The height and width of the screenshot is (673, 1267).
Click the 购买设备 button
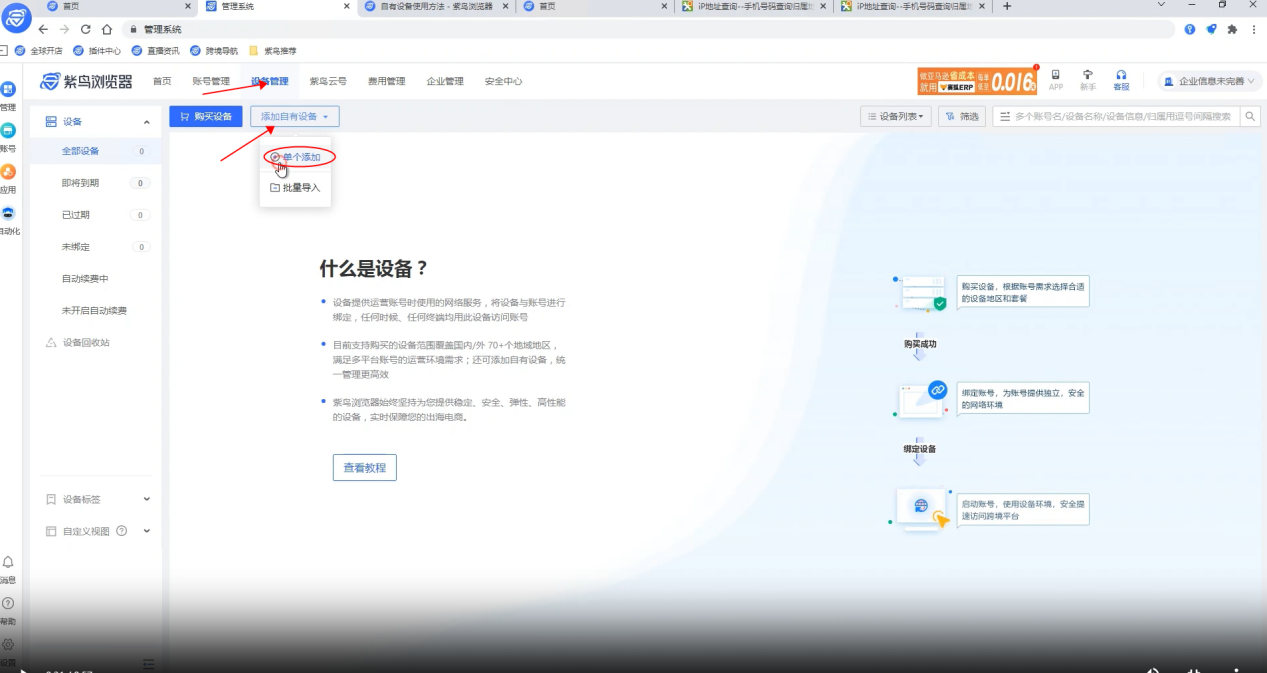[205, 117]
